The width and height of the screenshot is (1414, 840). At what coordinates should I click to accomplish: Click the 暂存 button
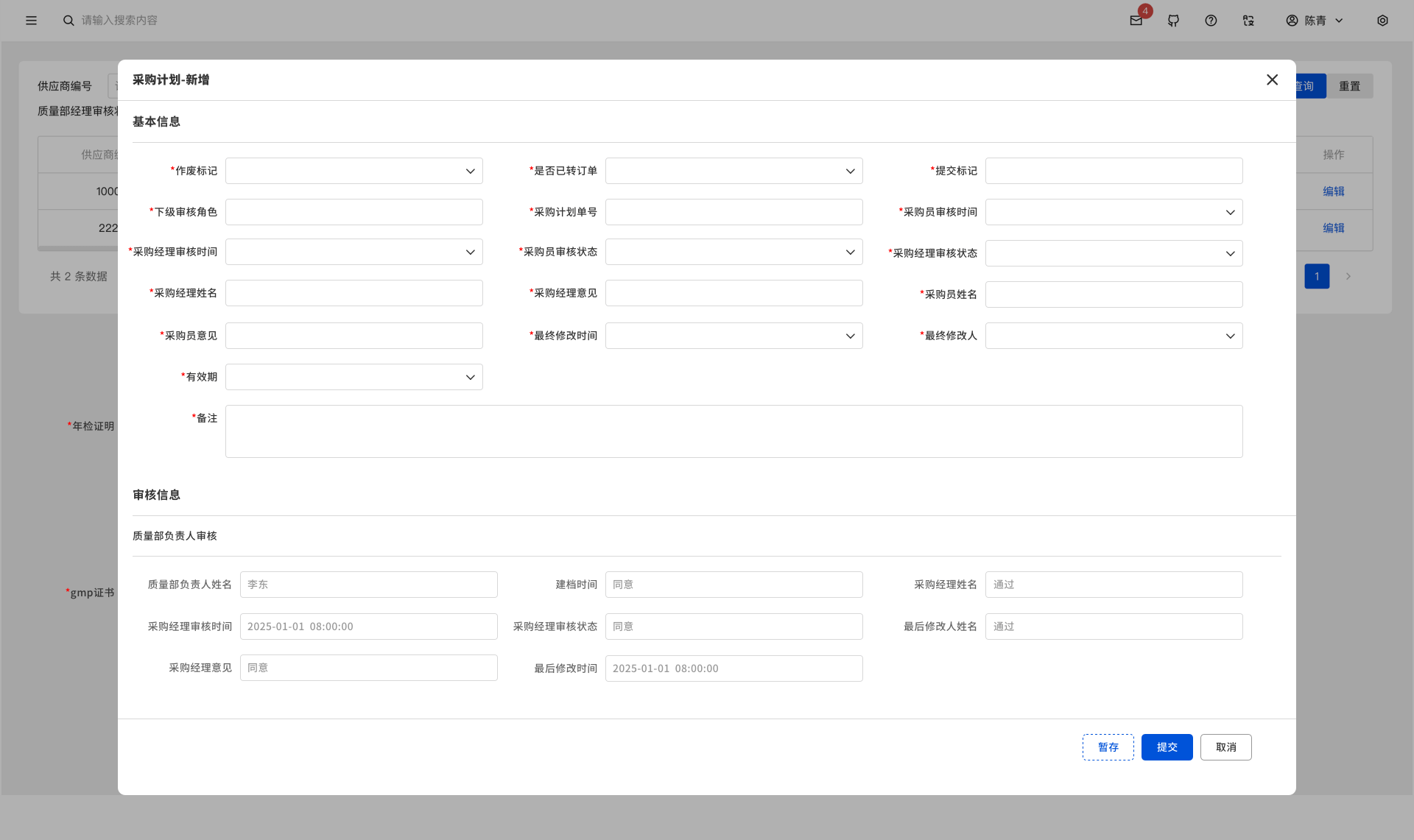pyautogui.click(x=1108, y=747)
